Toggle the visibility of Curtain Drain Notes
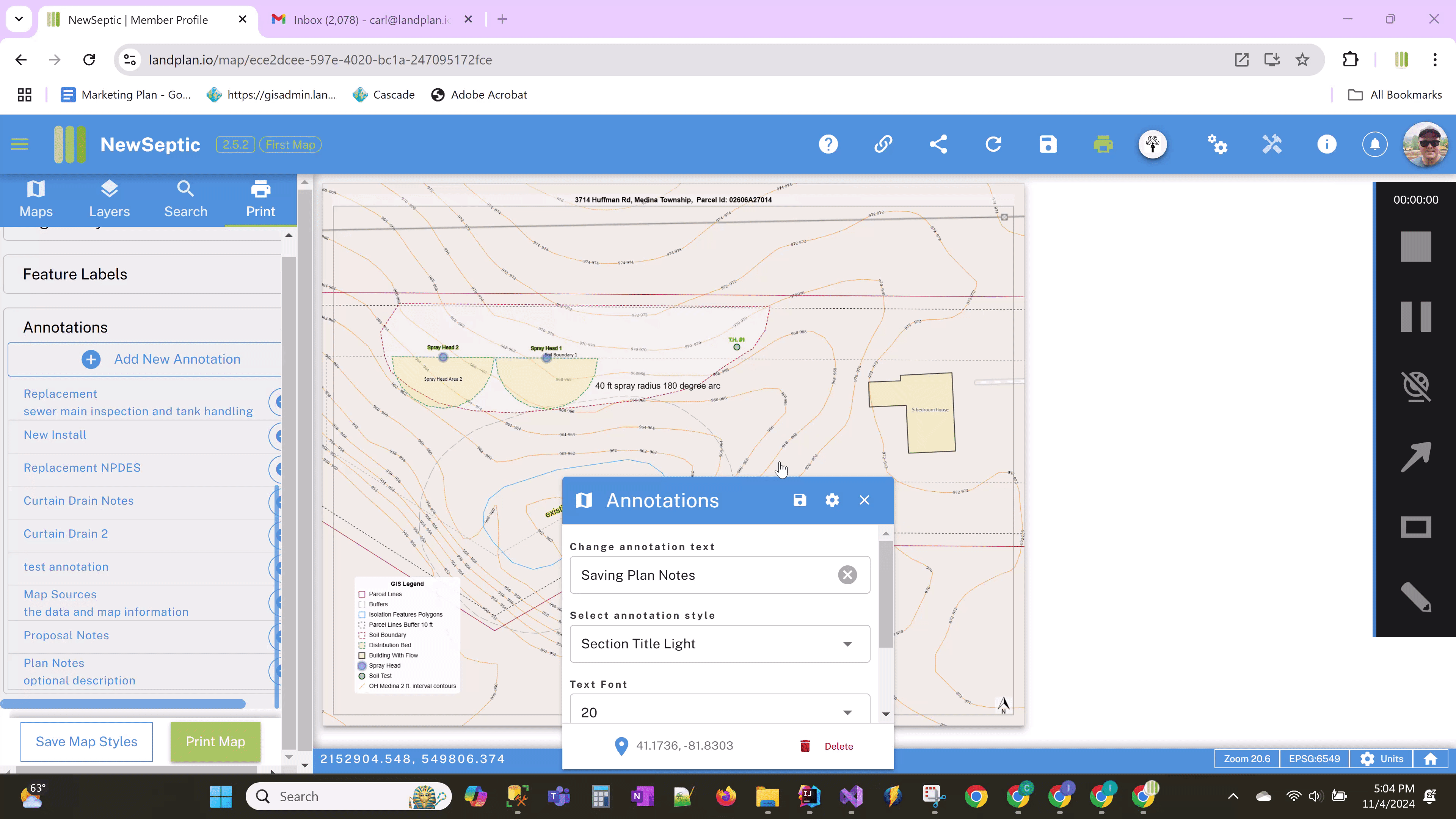 tap(280, 501)
